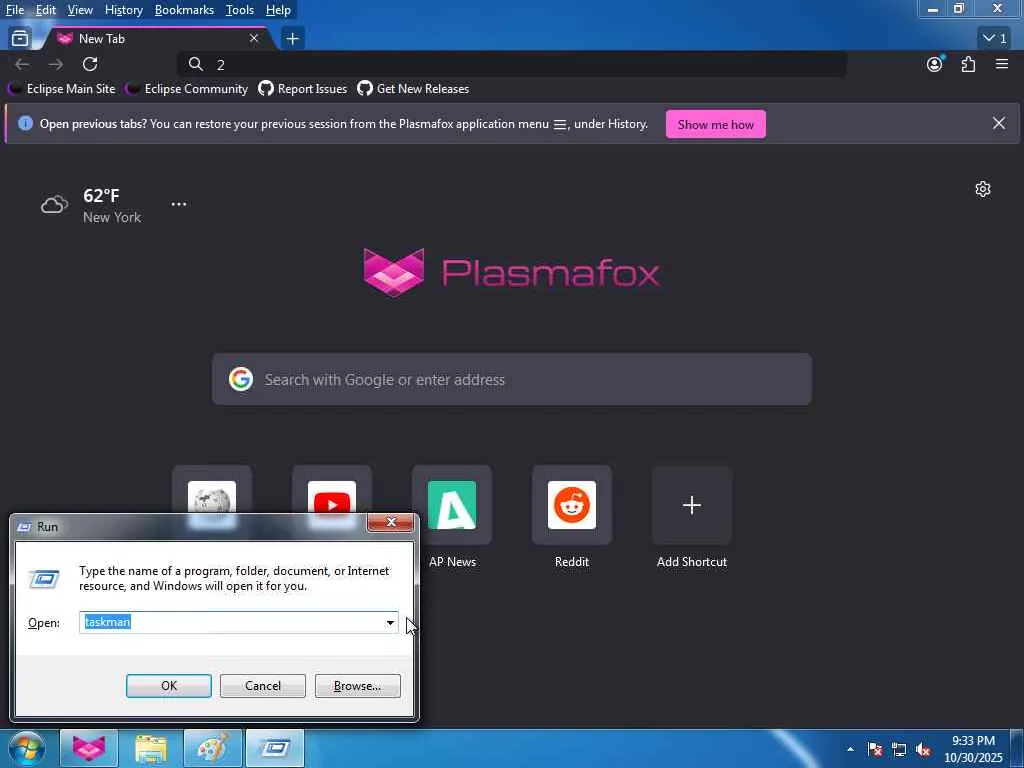Click the Run dialog taskbar button
Viewport: 1024px width, 768px height.
point(275,748)
